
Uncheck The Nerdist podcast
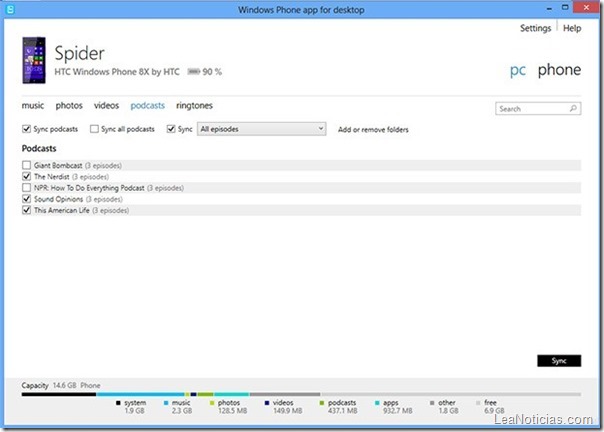click(27, 176)
